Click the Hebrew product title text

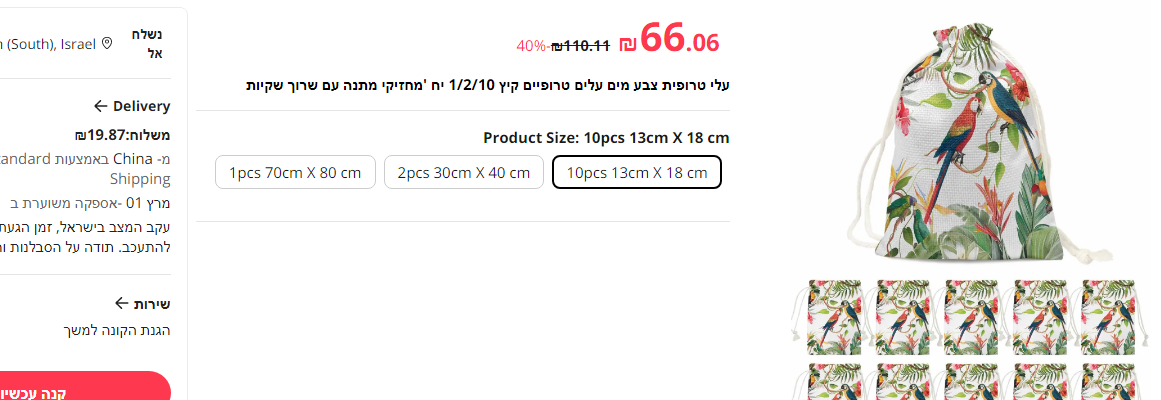488,85
